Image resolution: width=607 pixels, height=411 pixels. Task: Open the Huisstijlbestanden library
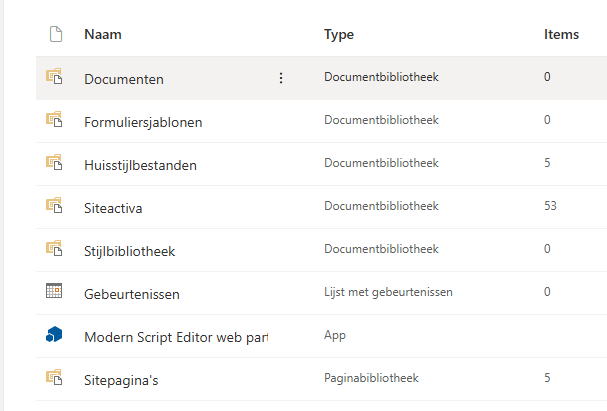(x=140, y=165)
